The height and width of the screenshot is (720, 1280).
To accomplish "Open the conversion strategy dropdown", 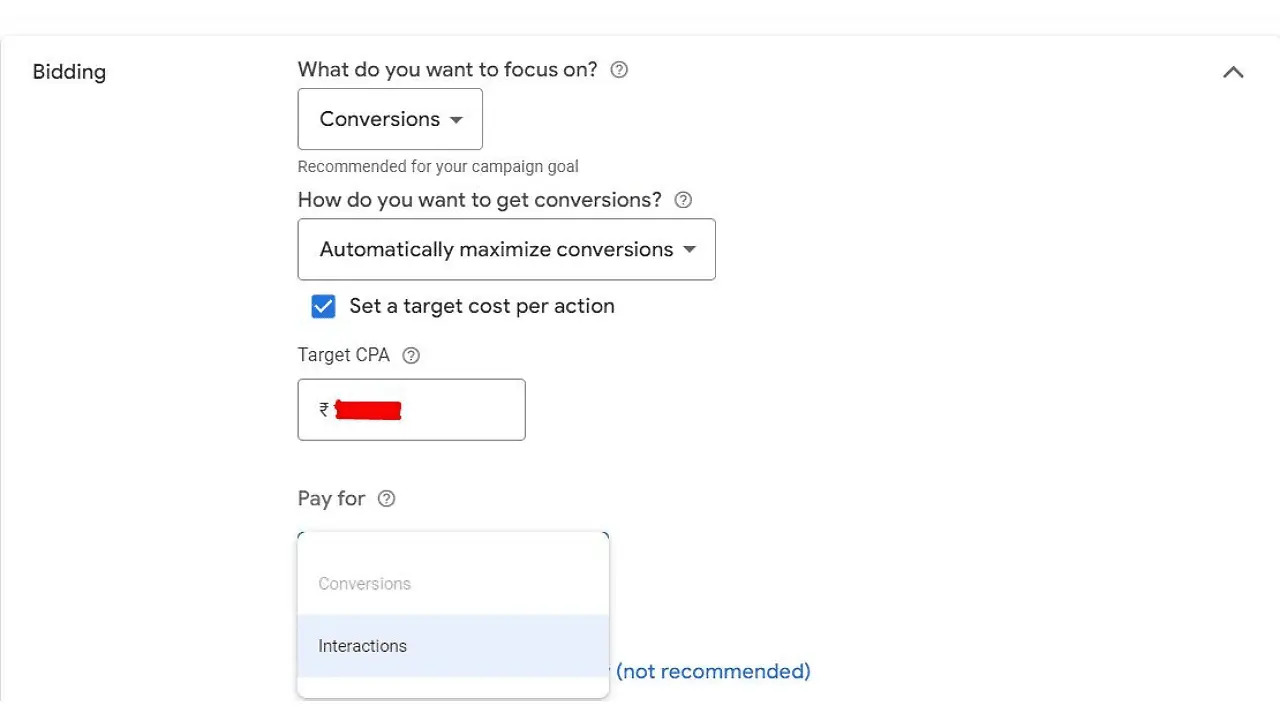I will (506, 249).
